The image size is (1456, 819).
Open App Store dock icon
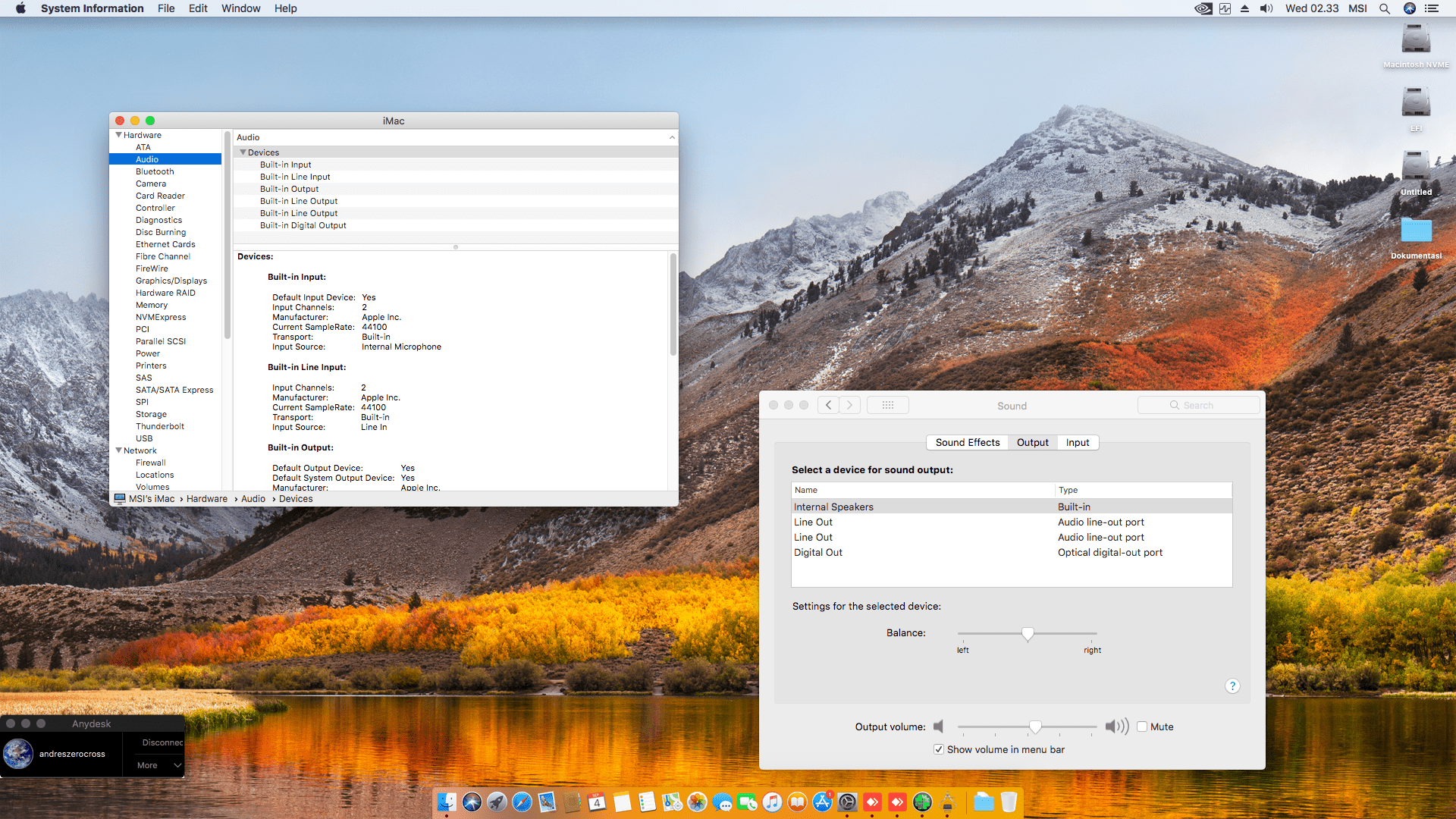pos(822,802)
